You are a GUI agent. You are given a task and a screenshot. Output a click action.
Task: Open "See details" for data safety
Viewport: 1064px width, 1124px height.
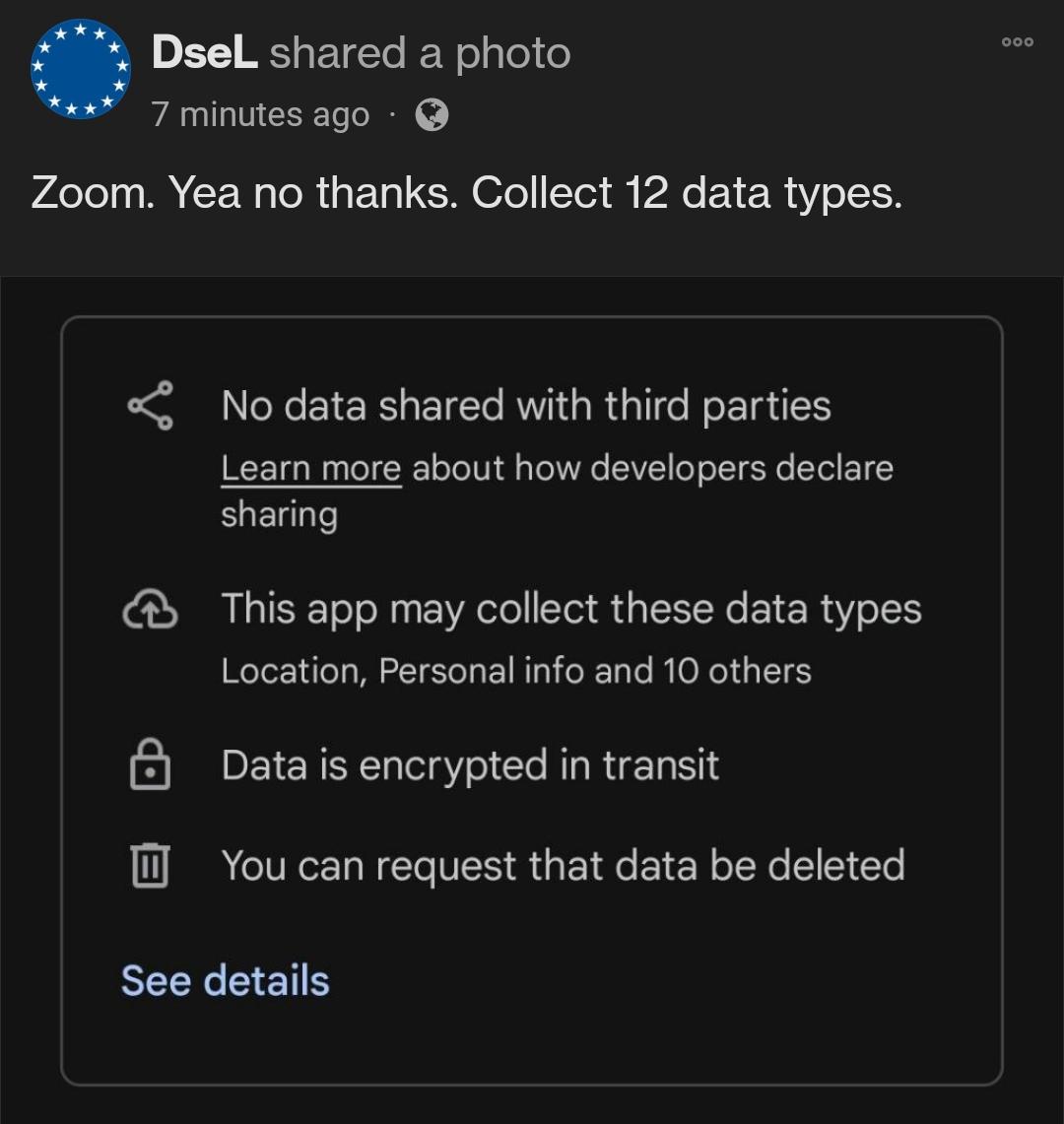(225, 981)
